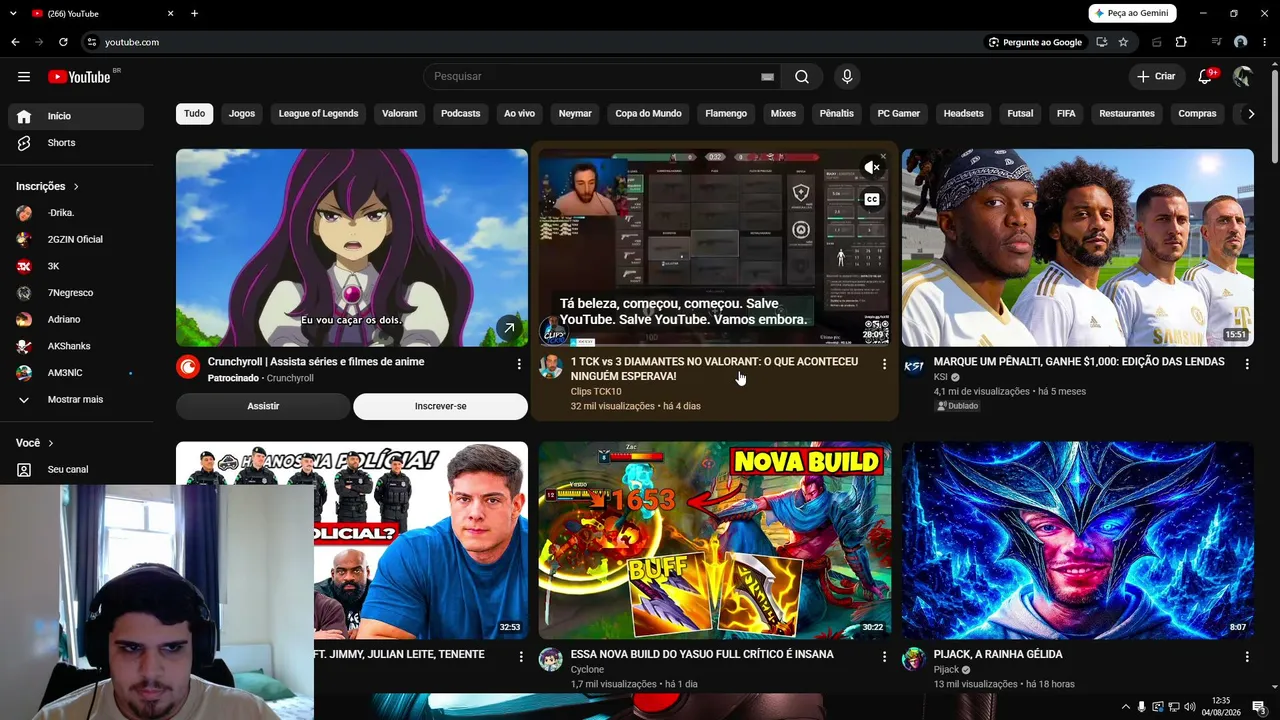Open options menu for the TCK Valorant video

pos(884,365)
